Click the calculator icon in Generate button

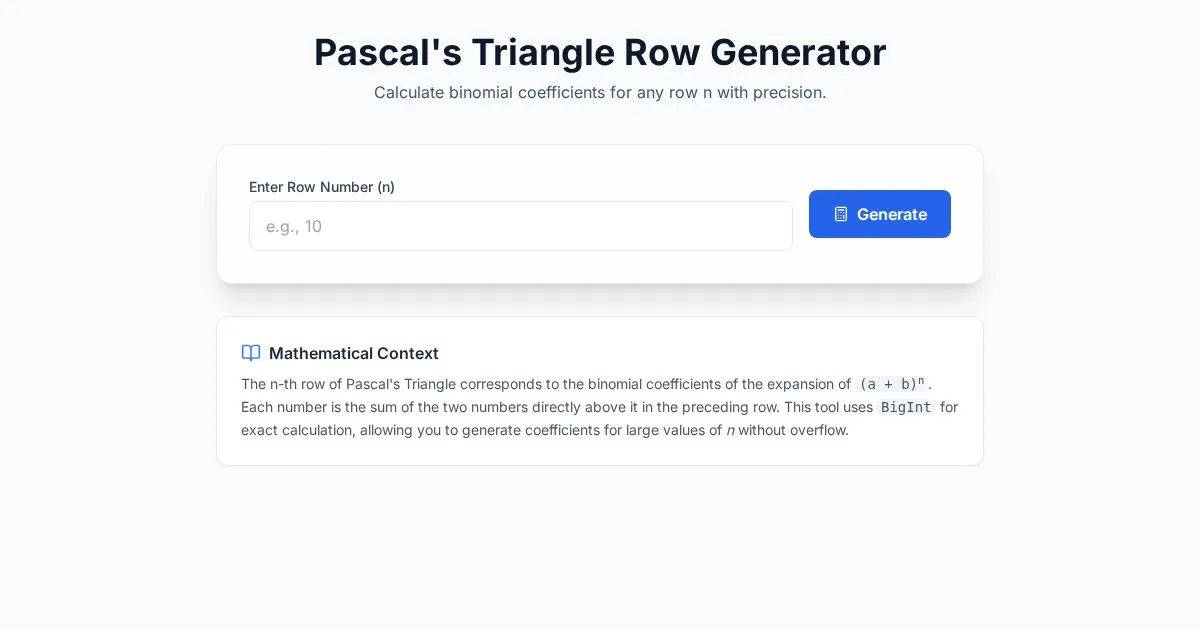tap(841, 214)
